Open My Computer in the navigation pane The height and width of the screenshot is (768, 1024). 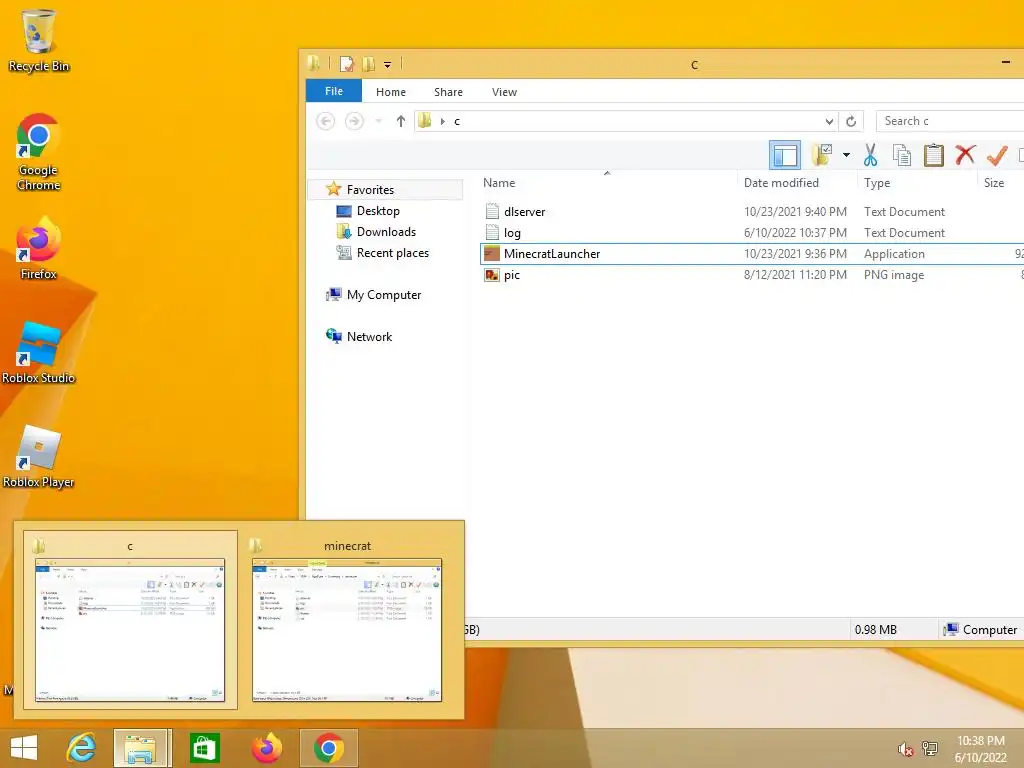384,295
